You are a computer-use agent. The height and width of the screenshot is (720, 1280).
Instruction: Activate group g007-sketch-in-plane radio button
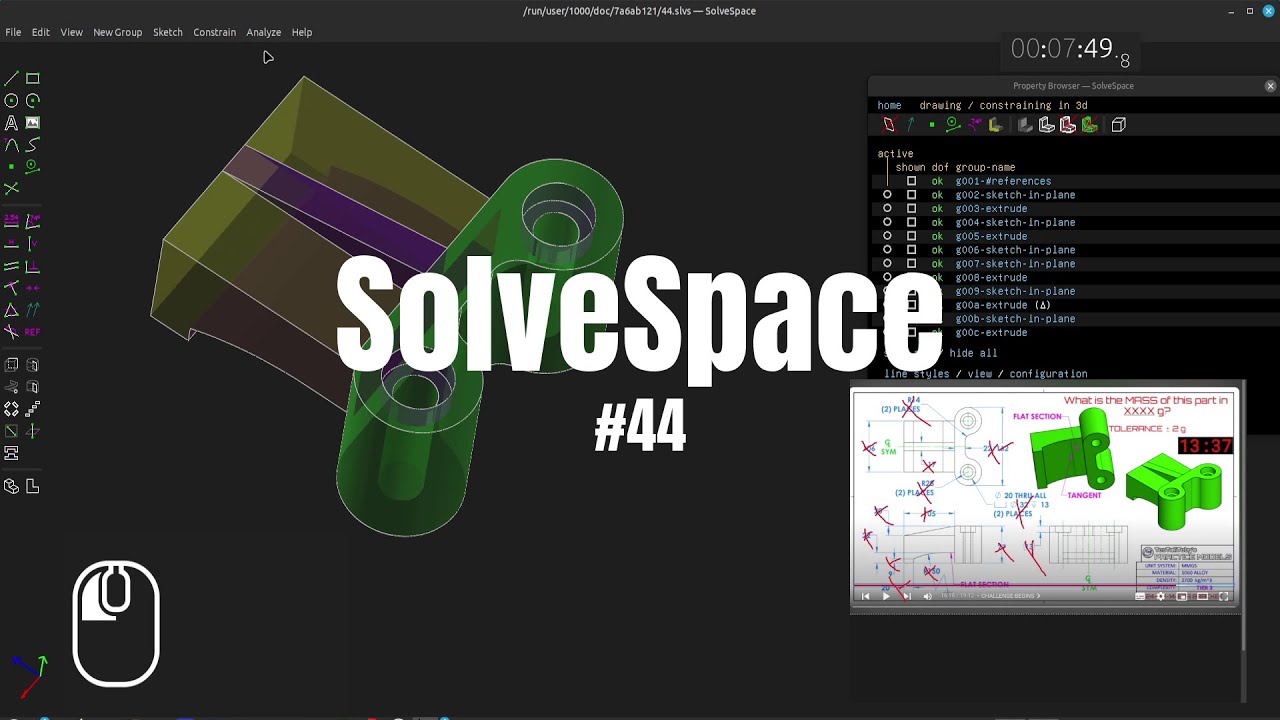[887, 264]
